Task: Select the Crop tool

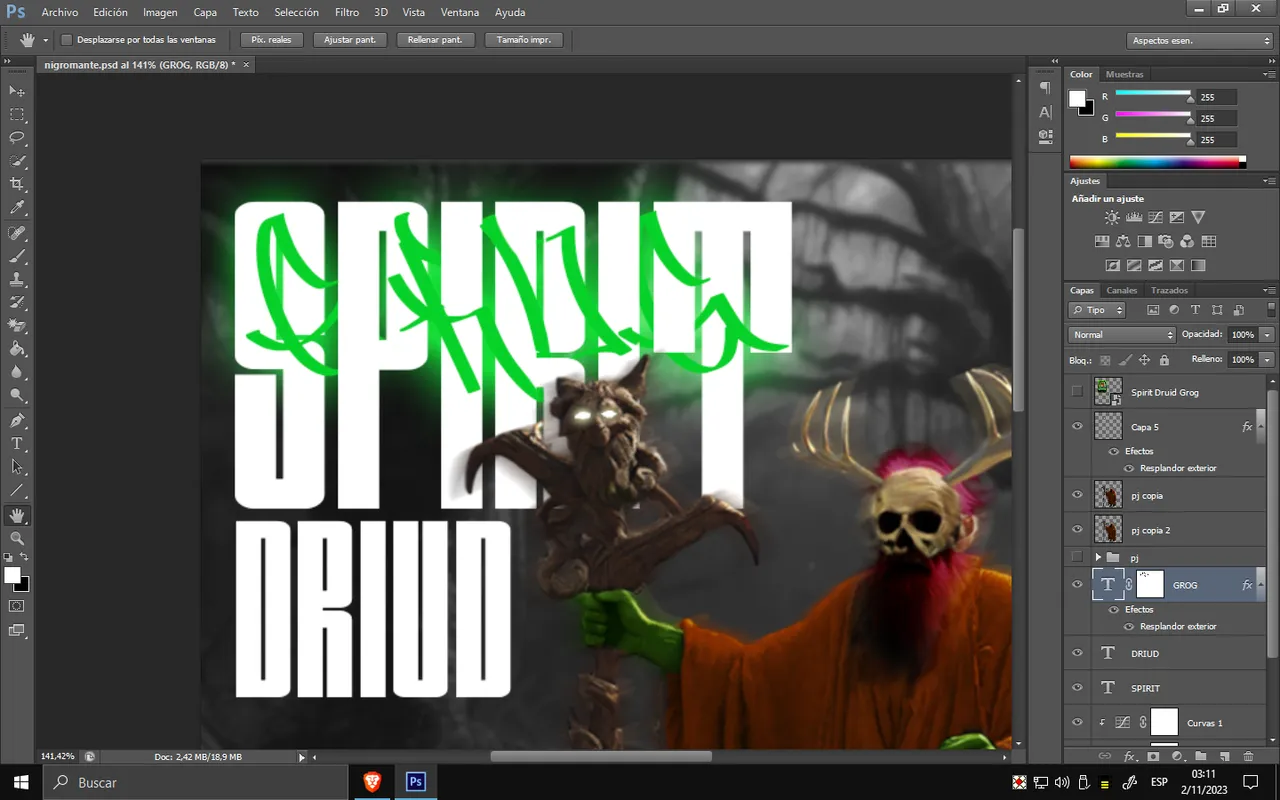Action: (x=17, y=185)
